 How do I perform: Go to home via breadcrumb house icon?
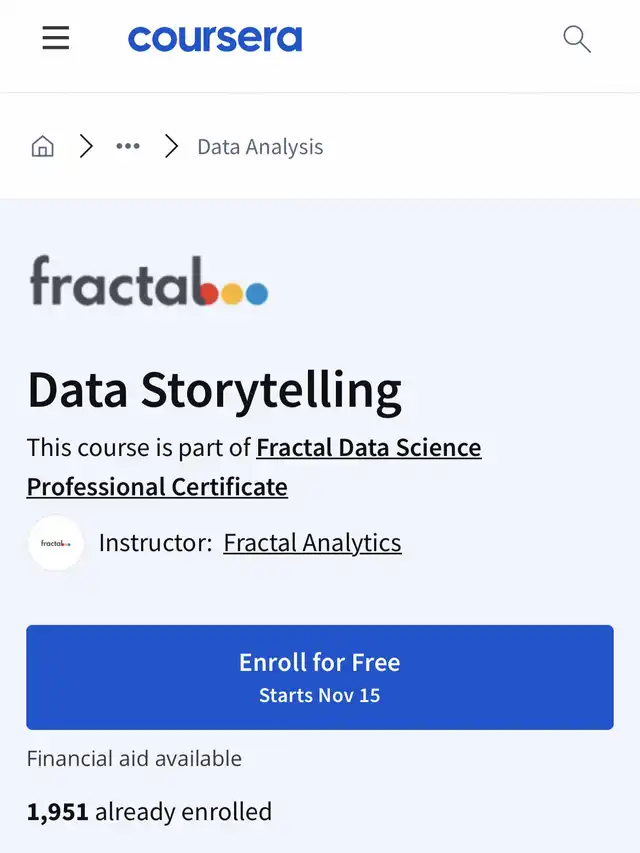click(43, 147)
